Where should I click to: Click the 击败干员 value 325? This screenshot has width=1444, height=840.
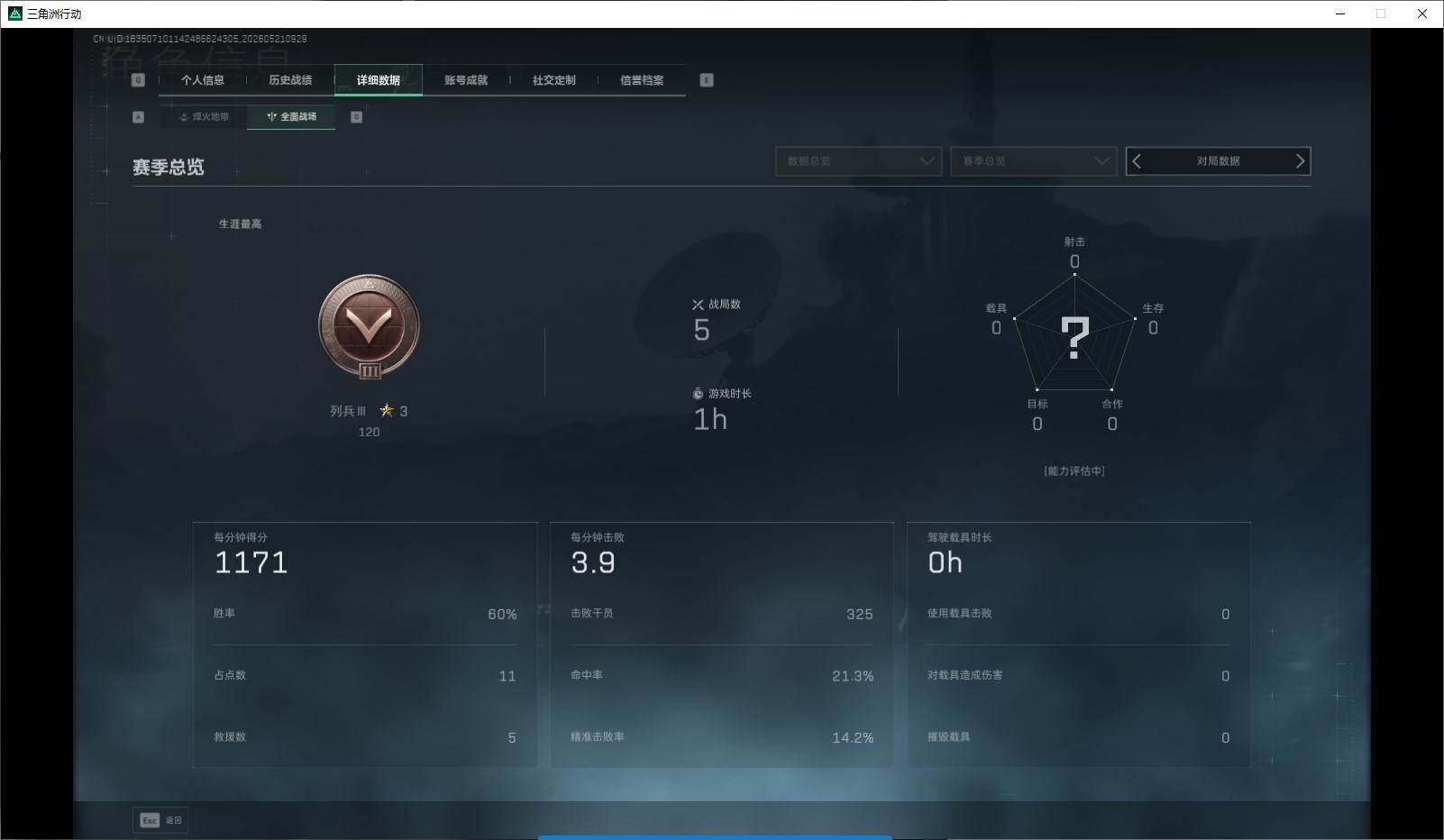coord(860,615)
